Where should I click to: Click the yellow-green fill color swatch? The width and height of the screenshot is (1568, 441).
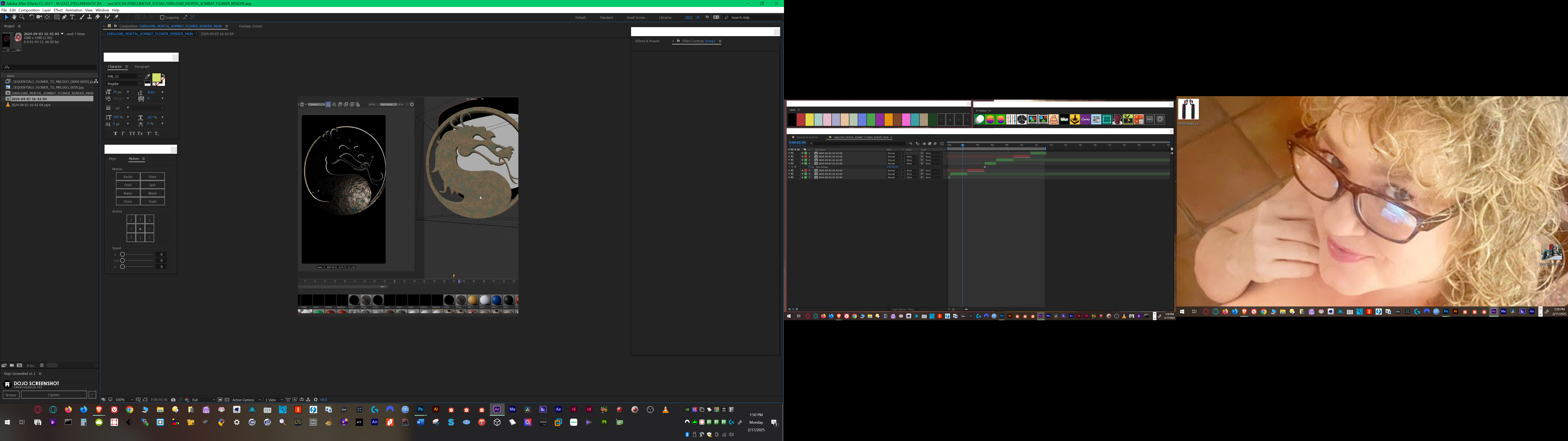click(156, 77)
